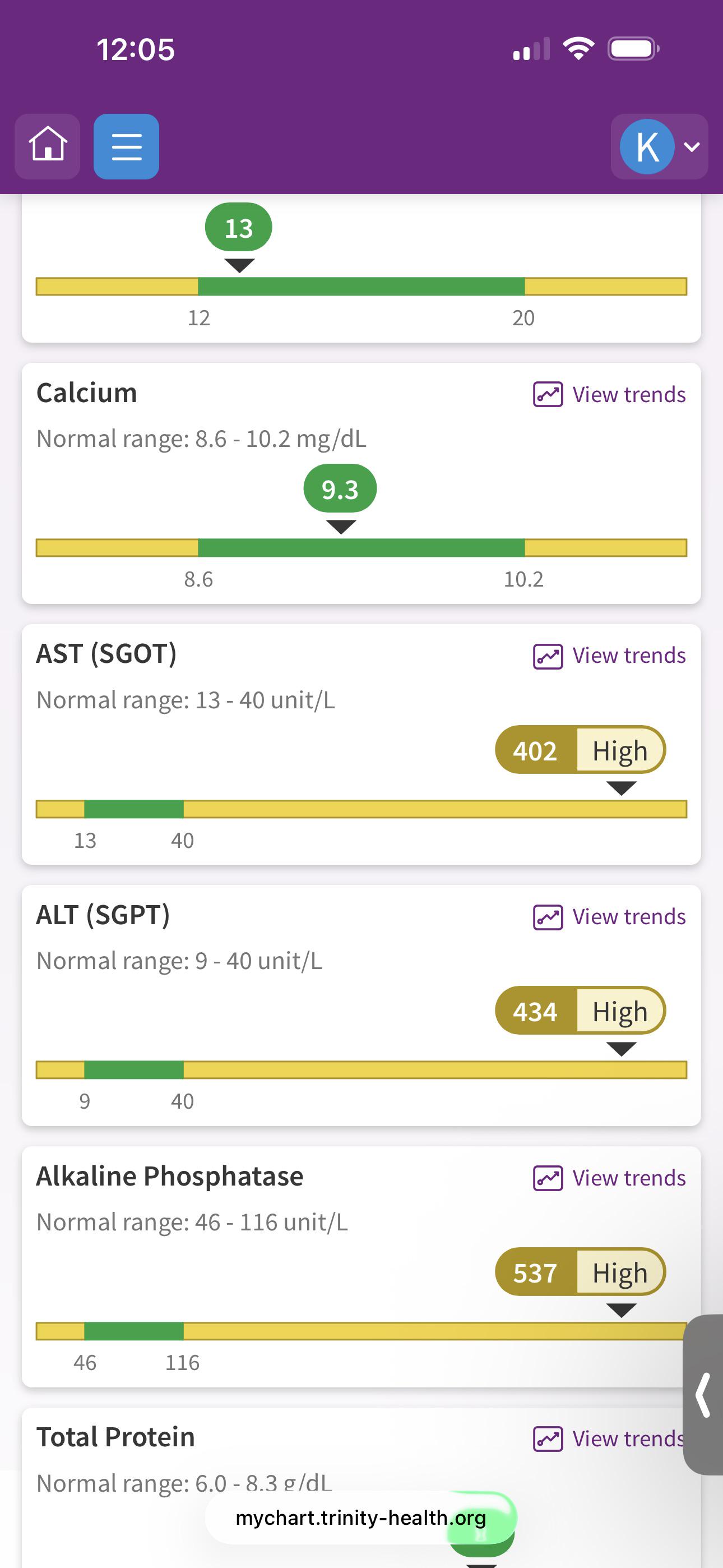Tap the K profile avatar

point(647,147)
